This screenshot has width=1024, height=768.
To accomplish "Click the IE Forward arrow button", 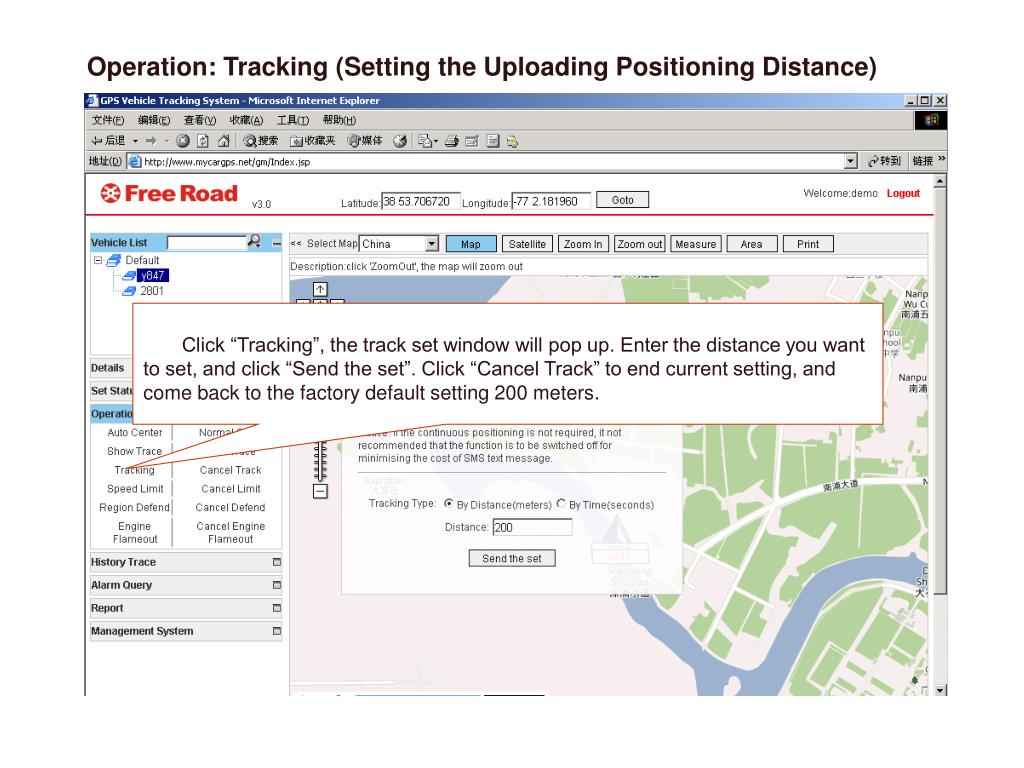I will click(152, 140).
